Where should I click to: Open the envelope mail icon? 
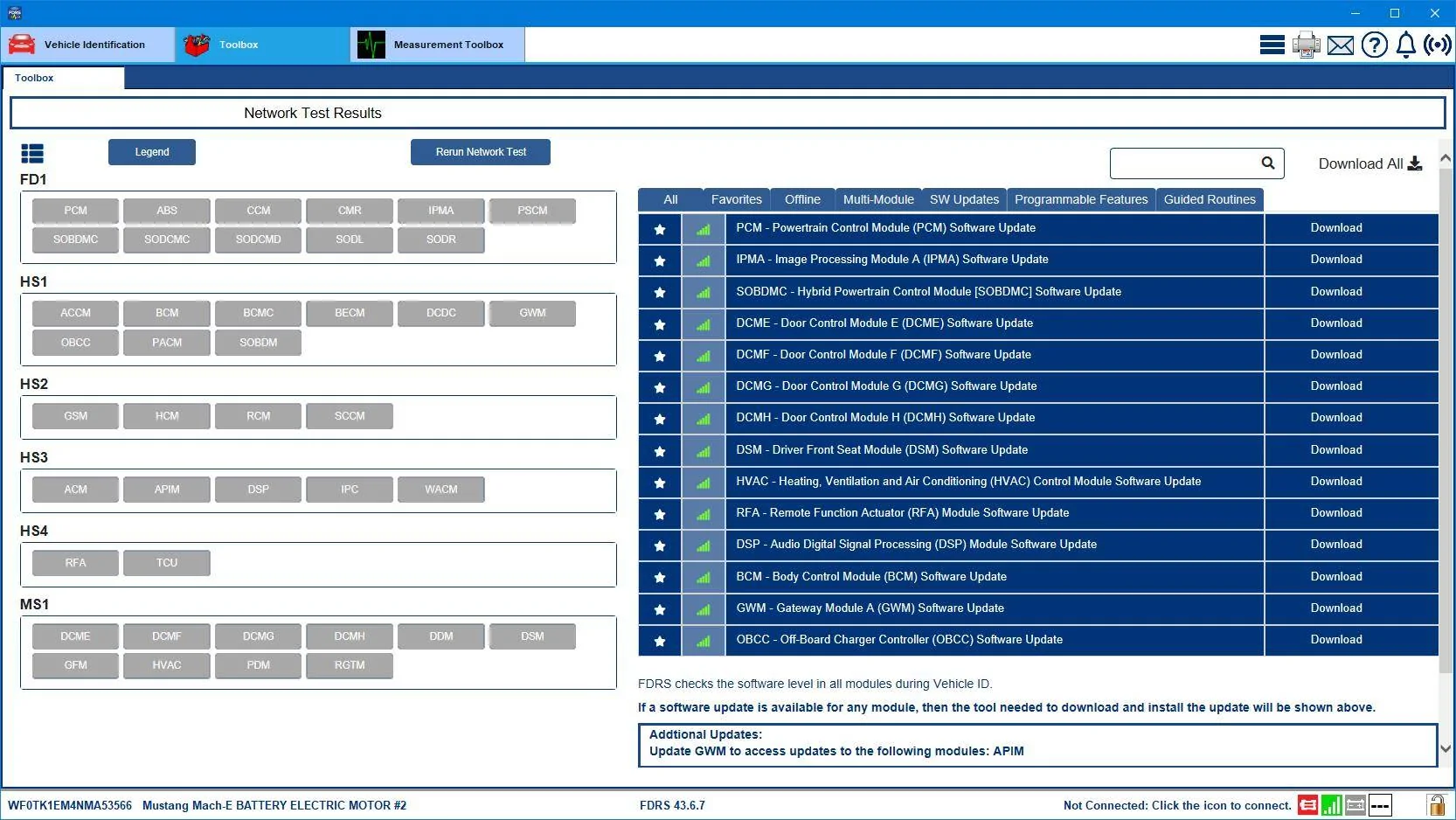[1340, 45]
